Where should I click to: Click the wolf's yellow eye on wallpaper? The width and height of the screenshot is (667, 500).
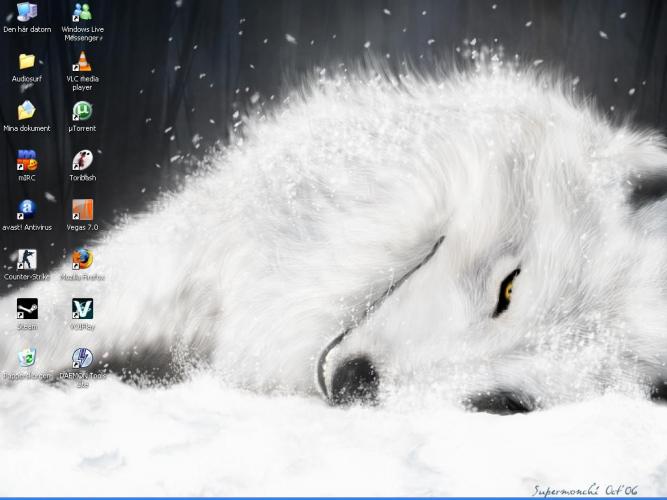507,289
